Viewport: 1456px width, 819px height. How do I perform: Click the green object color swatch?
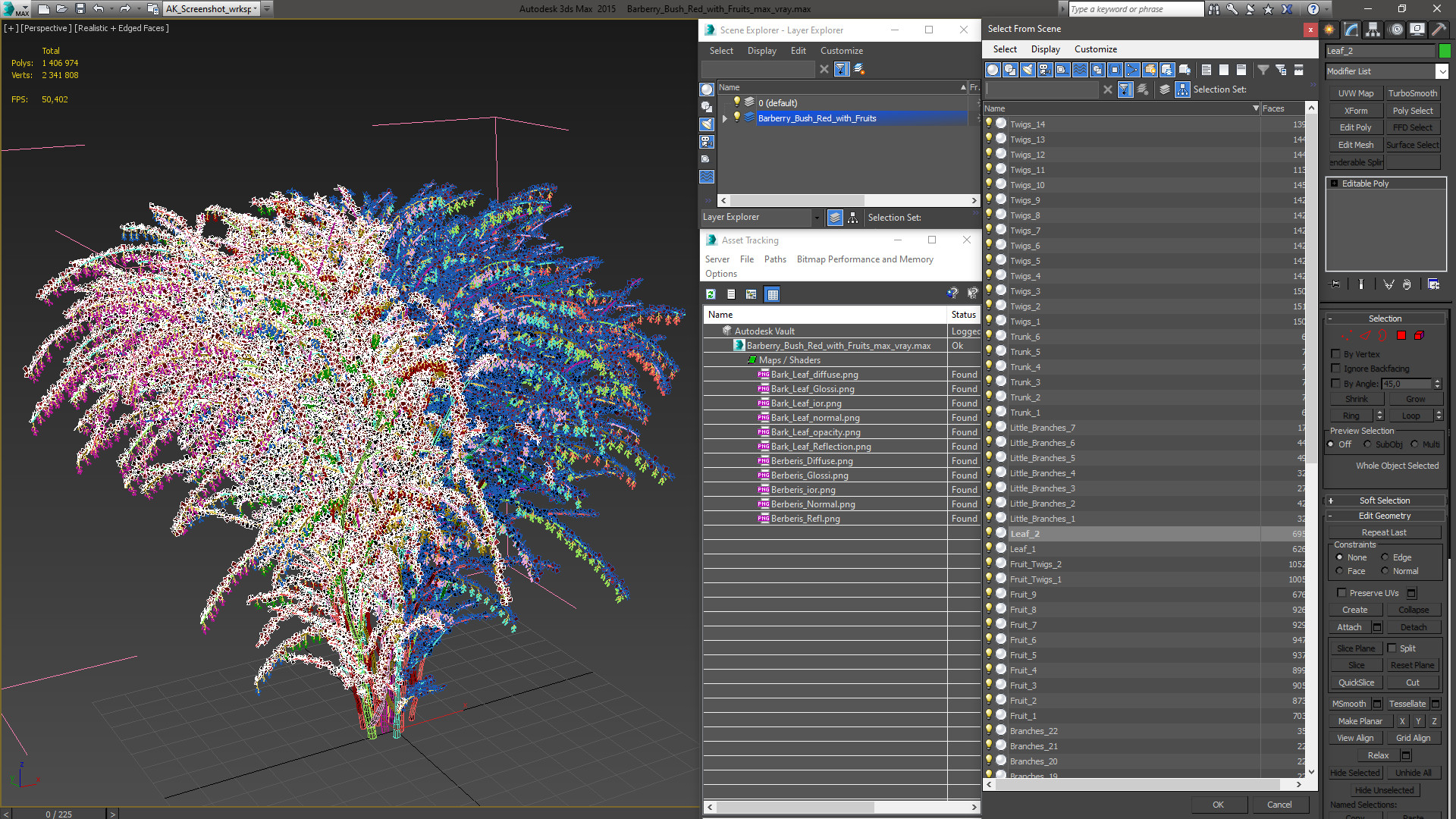point(1445,51)
